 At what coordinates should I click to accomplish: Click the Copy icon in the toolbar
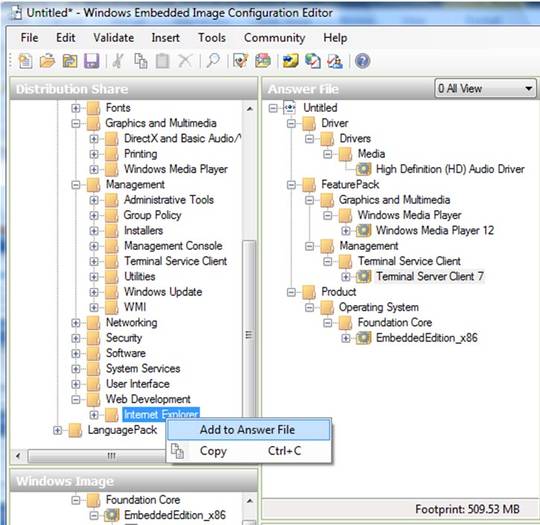(x=141, y=61)
